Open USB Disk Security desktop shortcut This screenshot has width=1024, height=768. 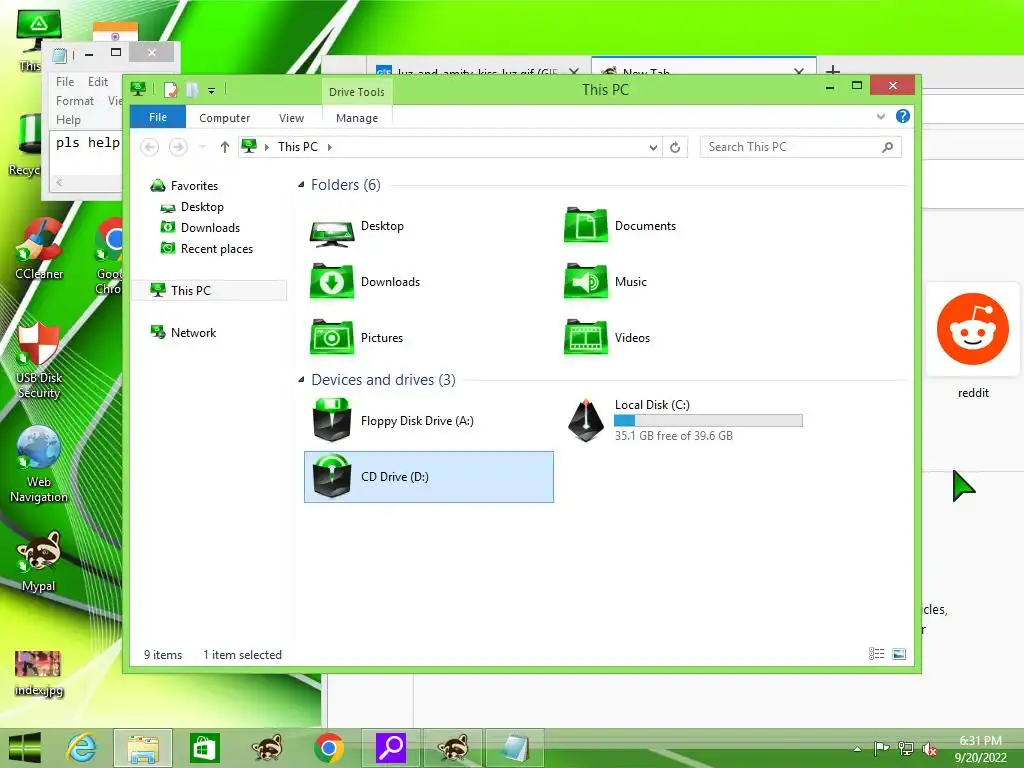[x=39, y=360]
